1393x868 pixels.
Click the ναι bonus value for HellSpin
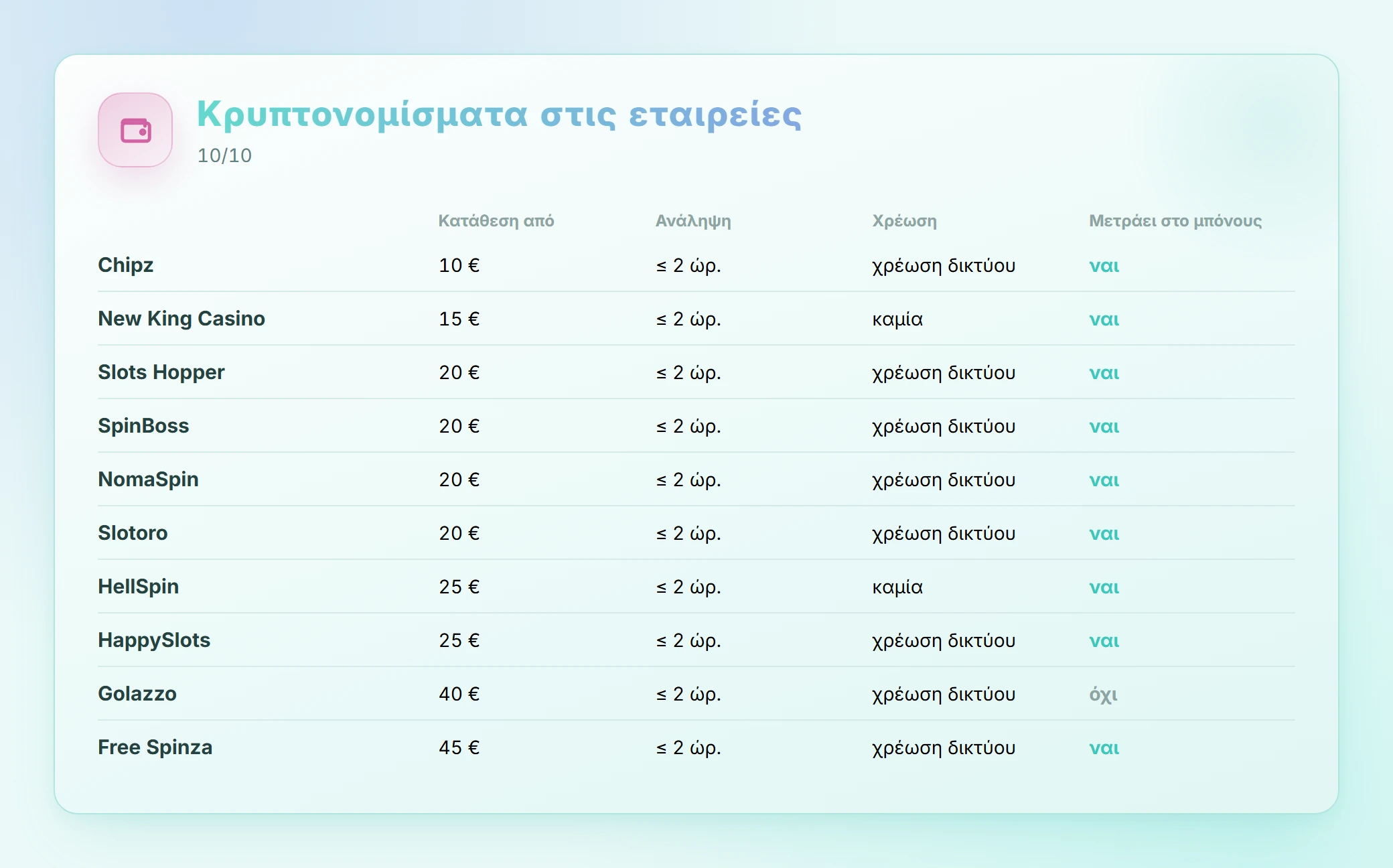[1104, 587]
